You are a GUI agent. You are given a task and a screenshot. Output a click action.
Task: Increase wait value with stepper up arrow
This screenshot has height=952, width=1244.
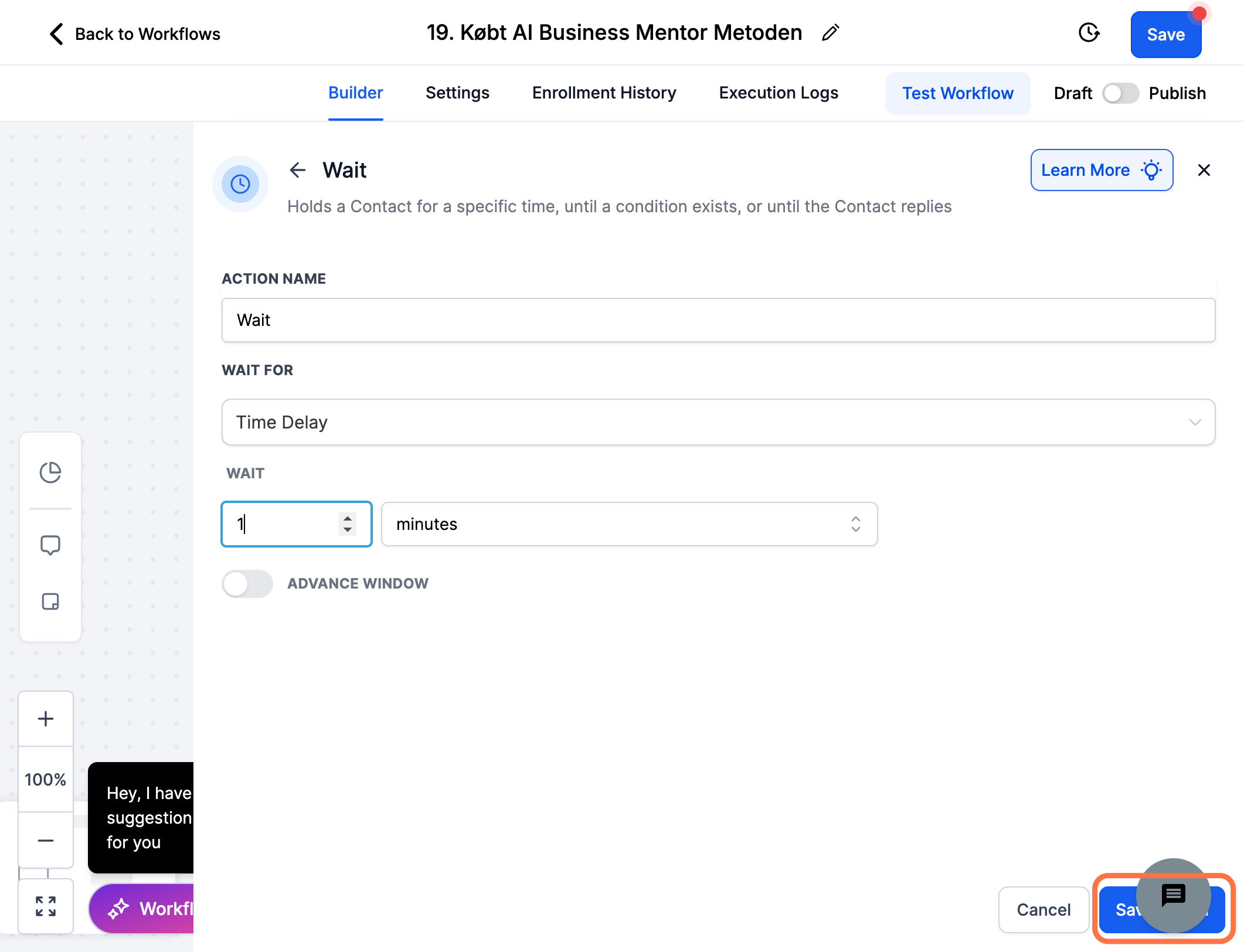(x=348, y=518)
